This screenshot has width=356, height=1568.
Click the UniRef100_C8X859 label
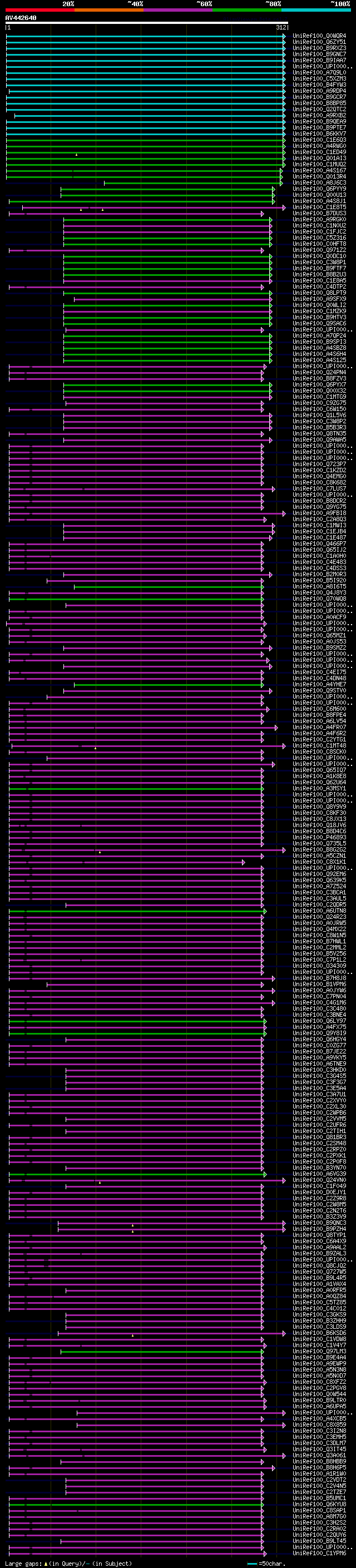click(x=319, y=1425)
